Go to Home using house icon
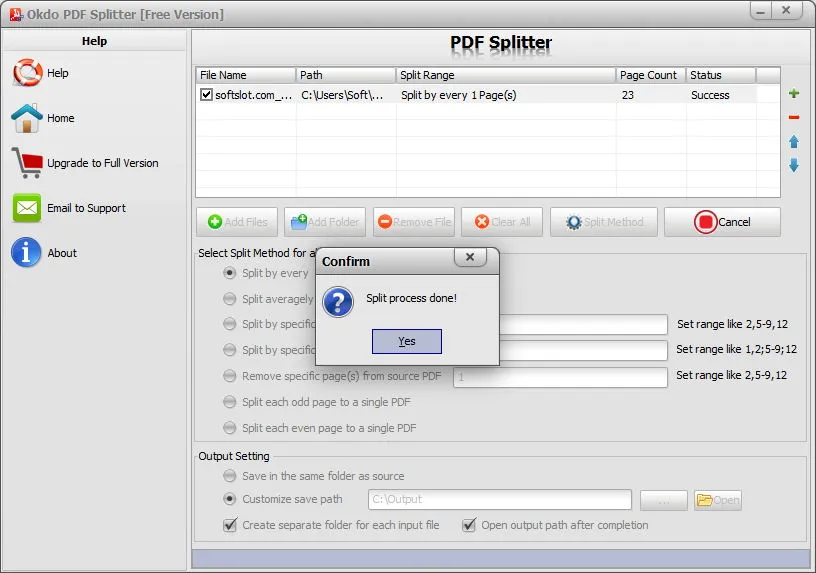 click(x=27, y=118)
